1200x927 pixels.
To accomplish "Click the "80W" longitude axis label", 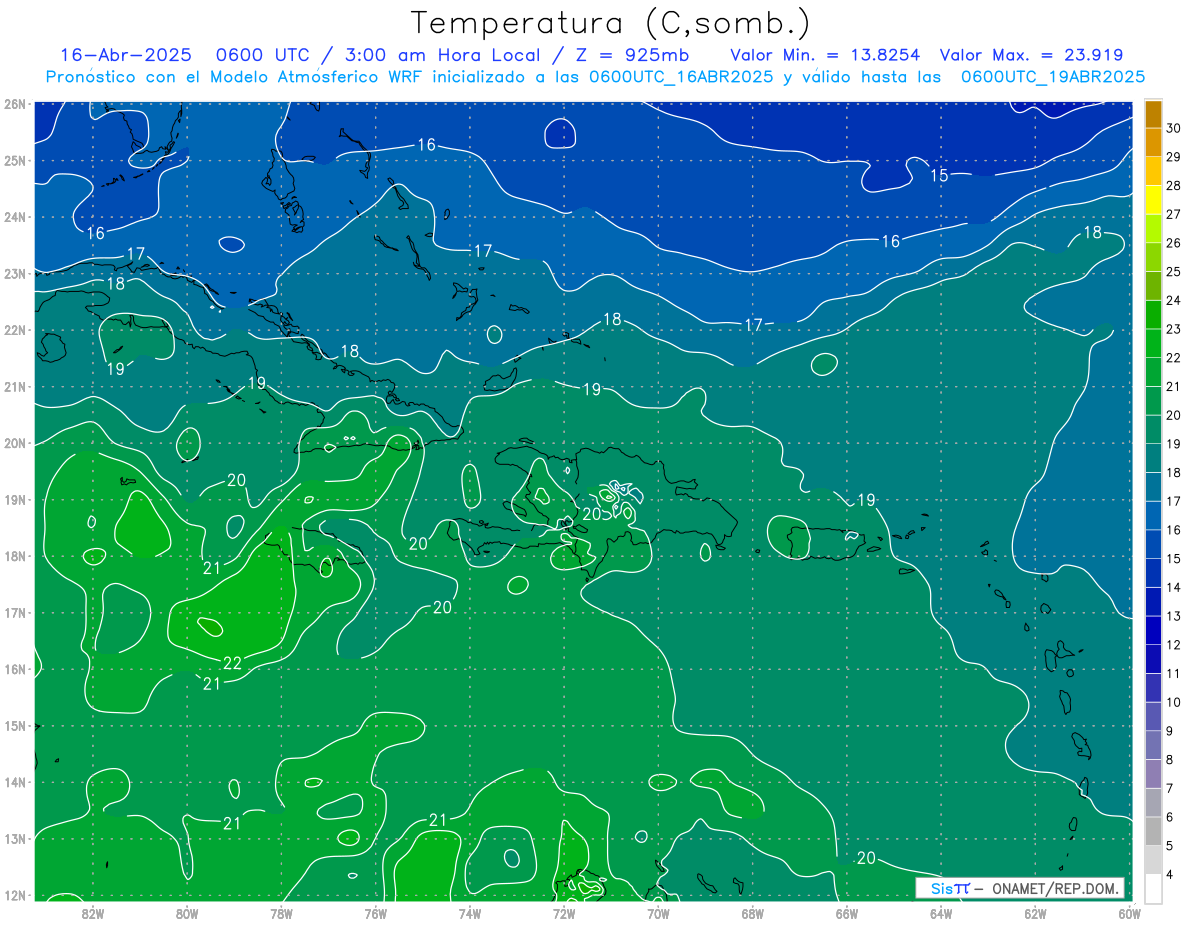I will (187, 913).
